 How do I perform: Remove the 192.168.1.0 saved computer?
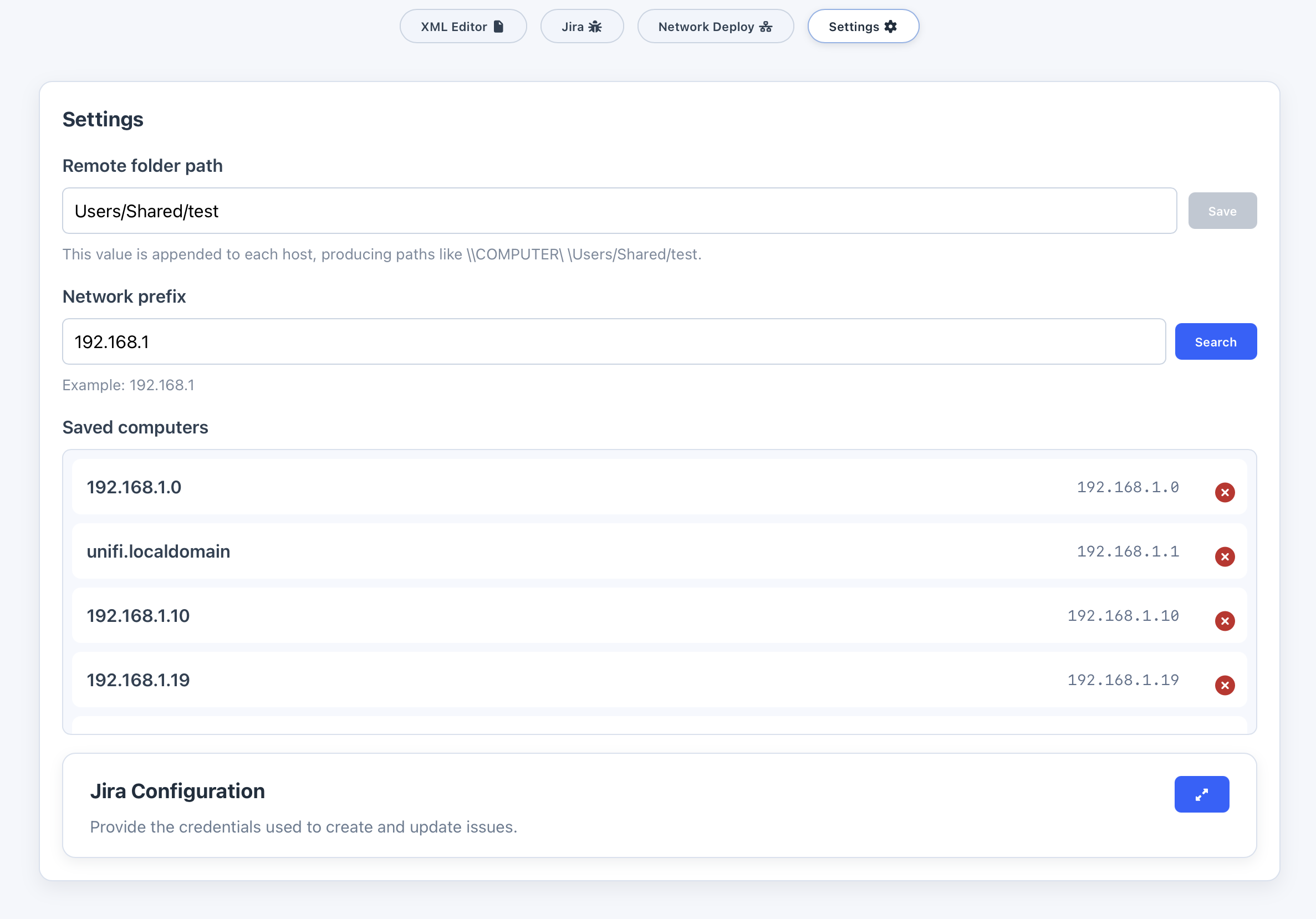click(x=1225, y=492)
